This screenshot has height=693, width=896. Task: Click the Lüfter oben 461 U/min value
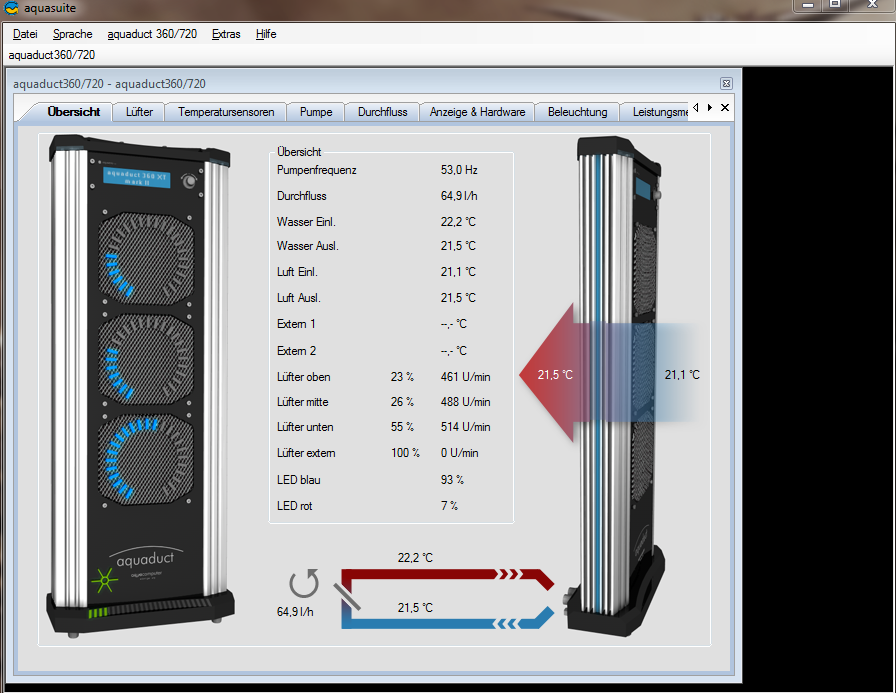465,377
